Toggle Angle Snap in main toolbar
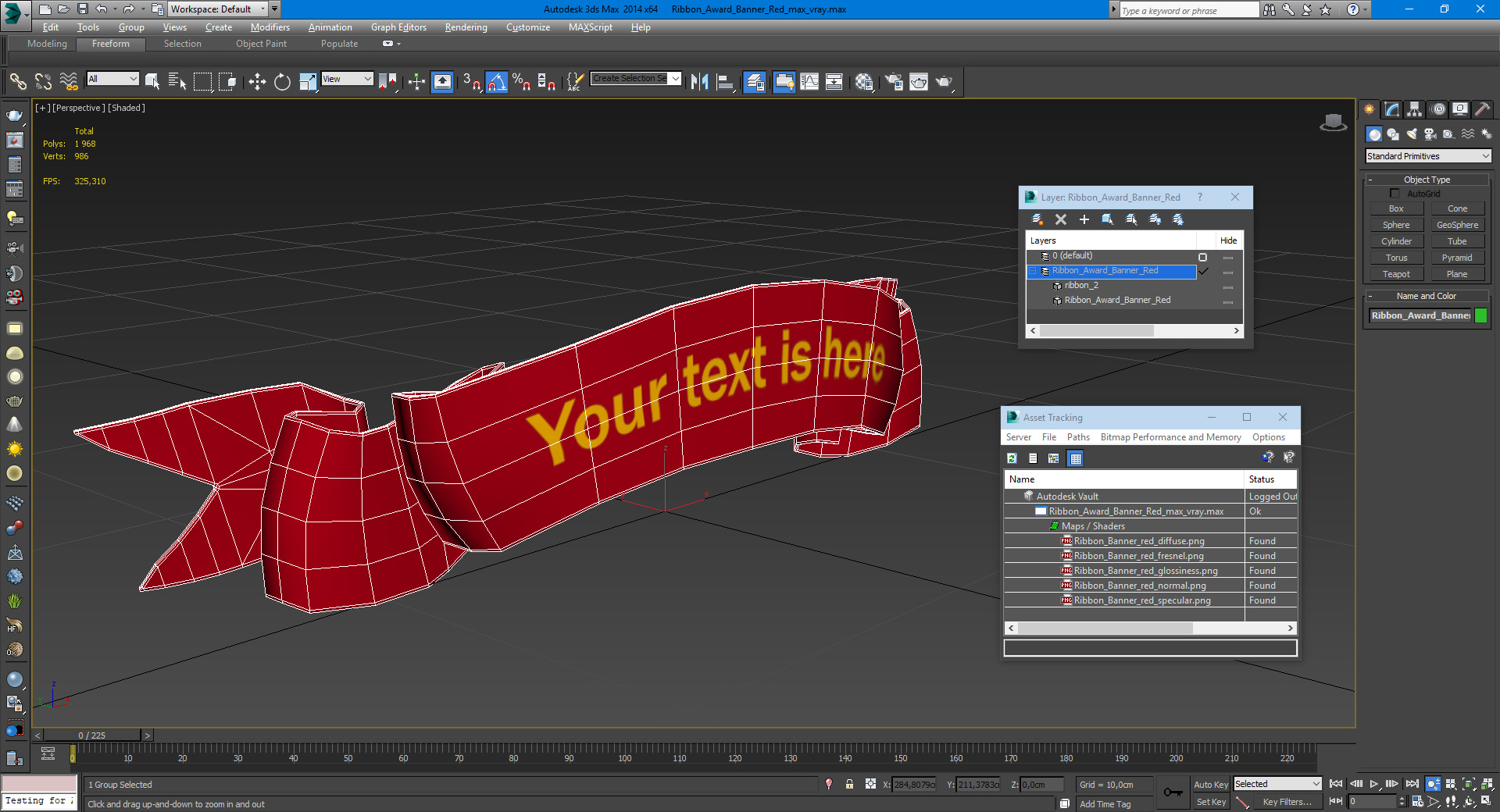This screenshot has height=812, width=1500. point(497,81)
